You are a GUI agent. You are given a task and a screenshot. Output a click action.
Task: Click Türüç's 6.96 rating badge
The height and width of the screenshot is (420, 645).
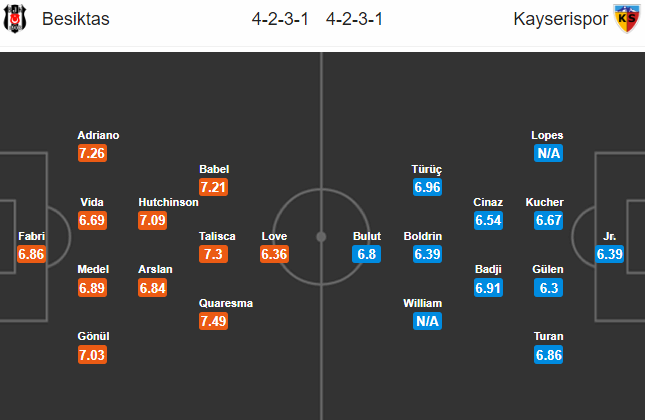(427, 187)
